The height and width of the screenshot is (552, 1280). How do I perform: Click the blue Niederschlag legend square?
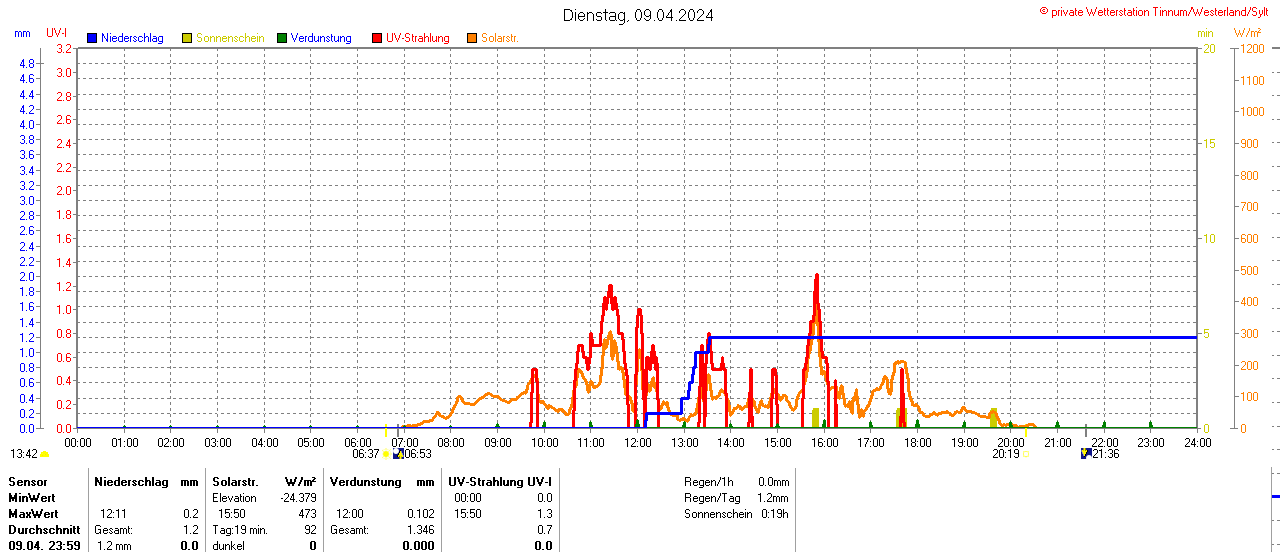coord(93,38)
